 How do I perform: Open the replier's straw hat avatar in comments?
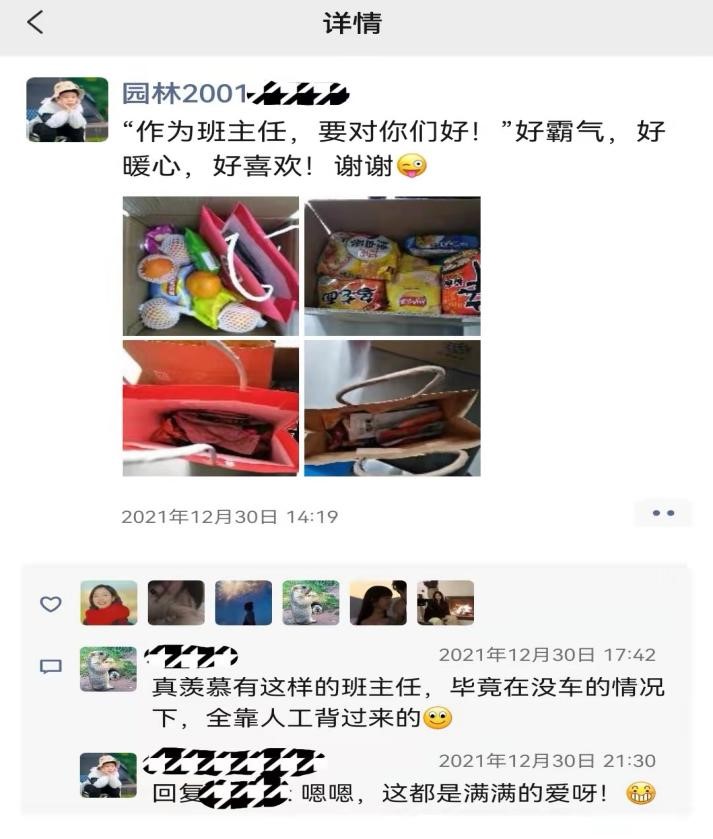click(108, 775)
